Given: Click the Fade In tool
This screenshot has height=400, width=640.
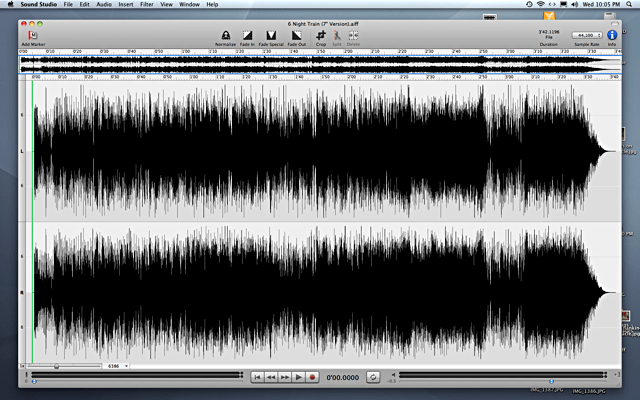Looking at the screenshot, I should point(247,35).
